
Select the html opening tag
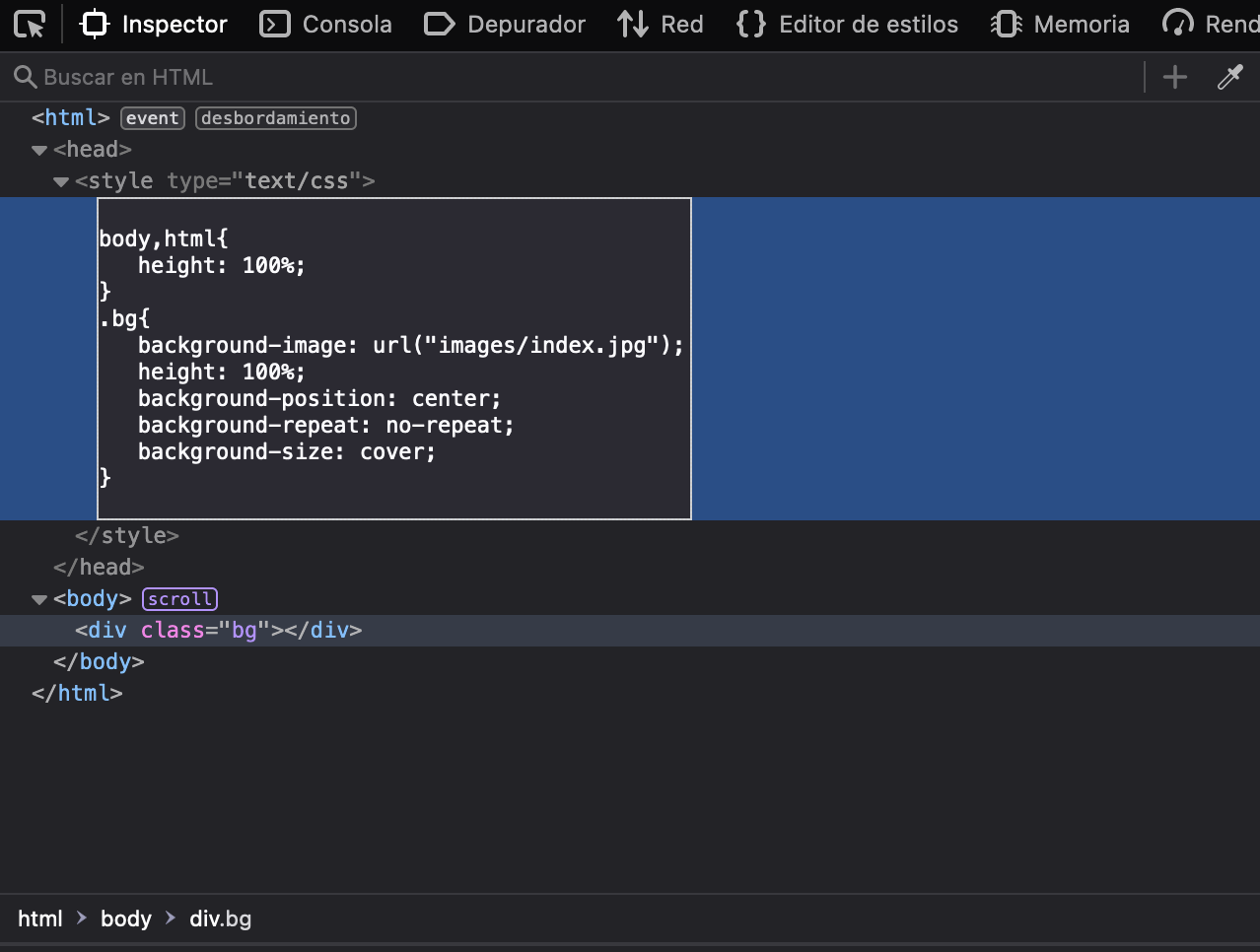[x=71, y=117]
